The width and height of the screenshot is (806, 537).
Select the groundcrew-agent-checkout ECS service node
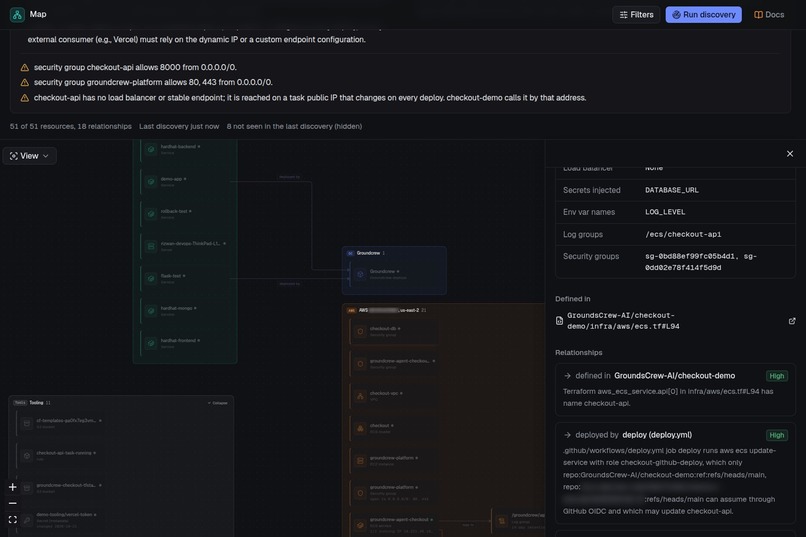(395, 523)
